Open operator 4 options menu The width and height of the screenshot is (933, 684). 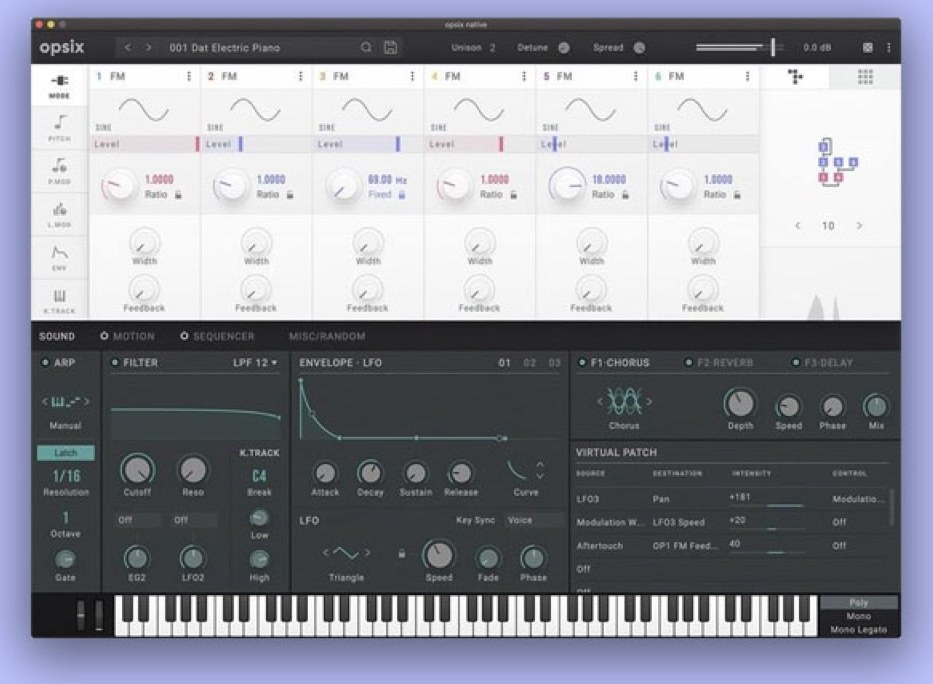(x=524, y=76)
